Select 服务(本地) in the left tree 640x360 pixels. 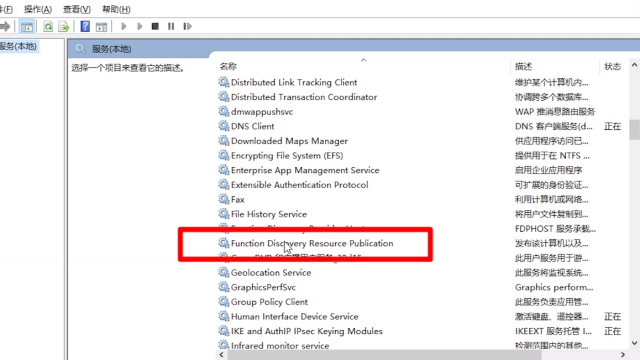pyautogui.click(x=18, y=47)
